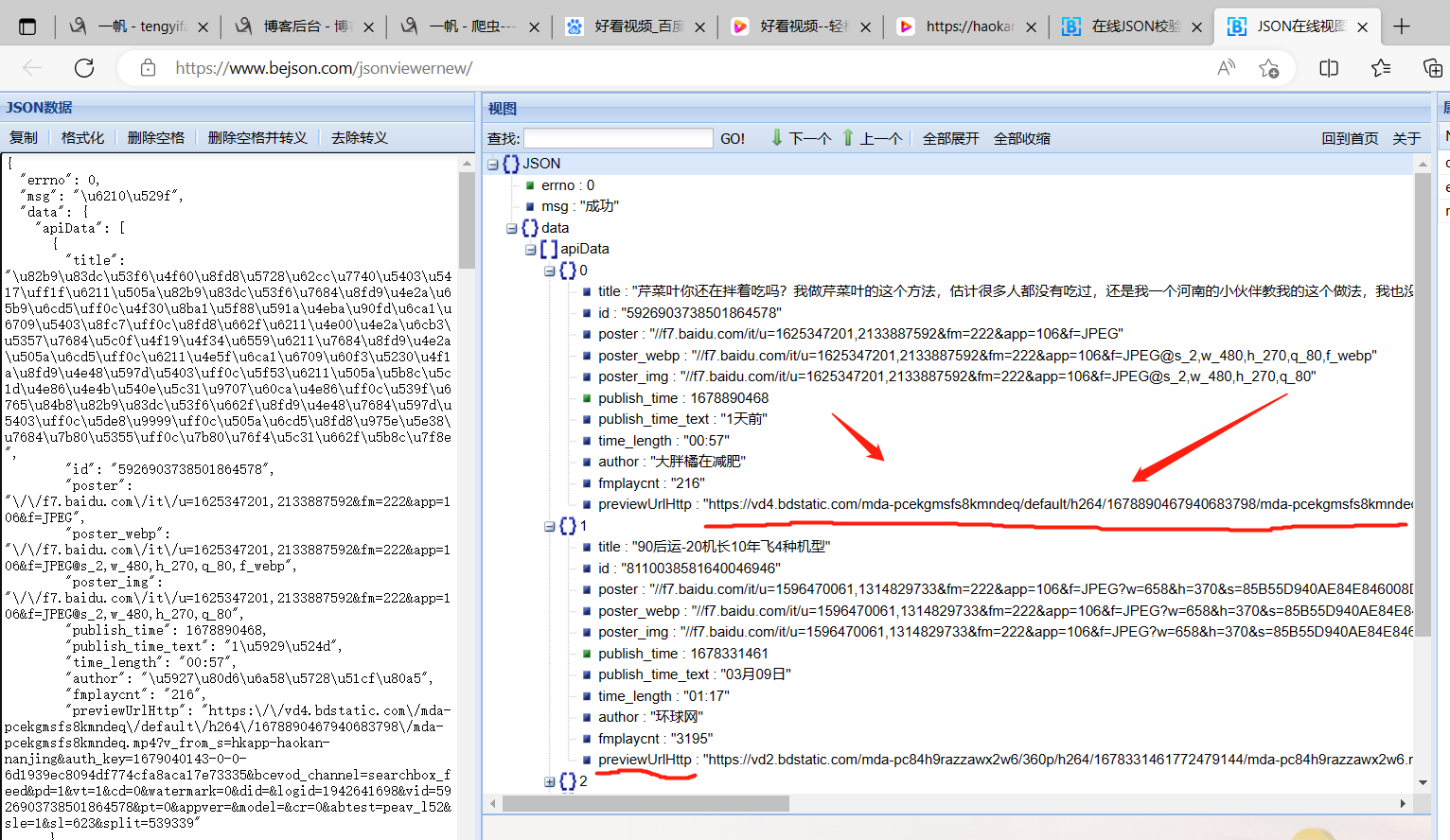Image resolution: width=1450 pixels, height=840 pixels.
Task: Collapse the data node
Action: coord(512,228)
